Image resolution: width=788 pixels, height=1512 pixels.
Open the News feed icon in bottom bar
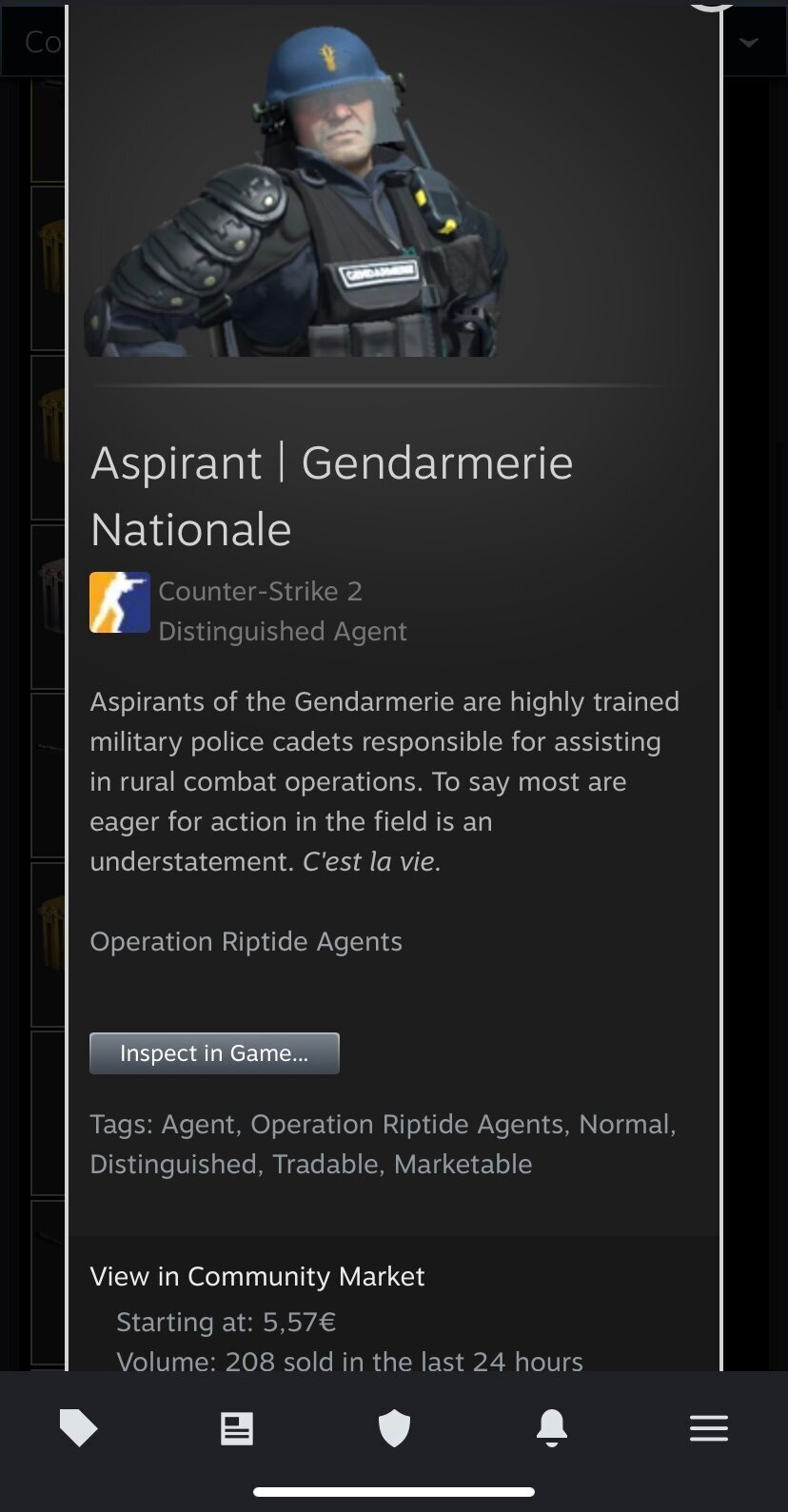(x=236, y=1428)
